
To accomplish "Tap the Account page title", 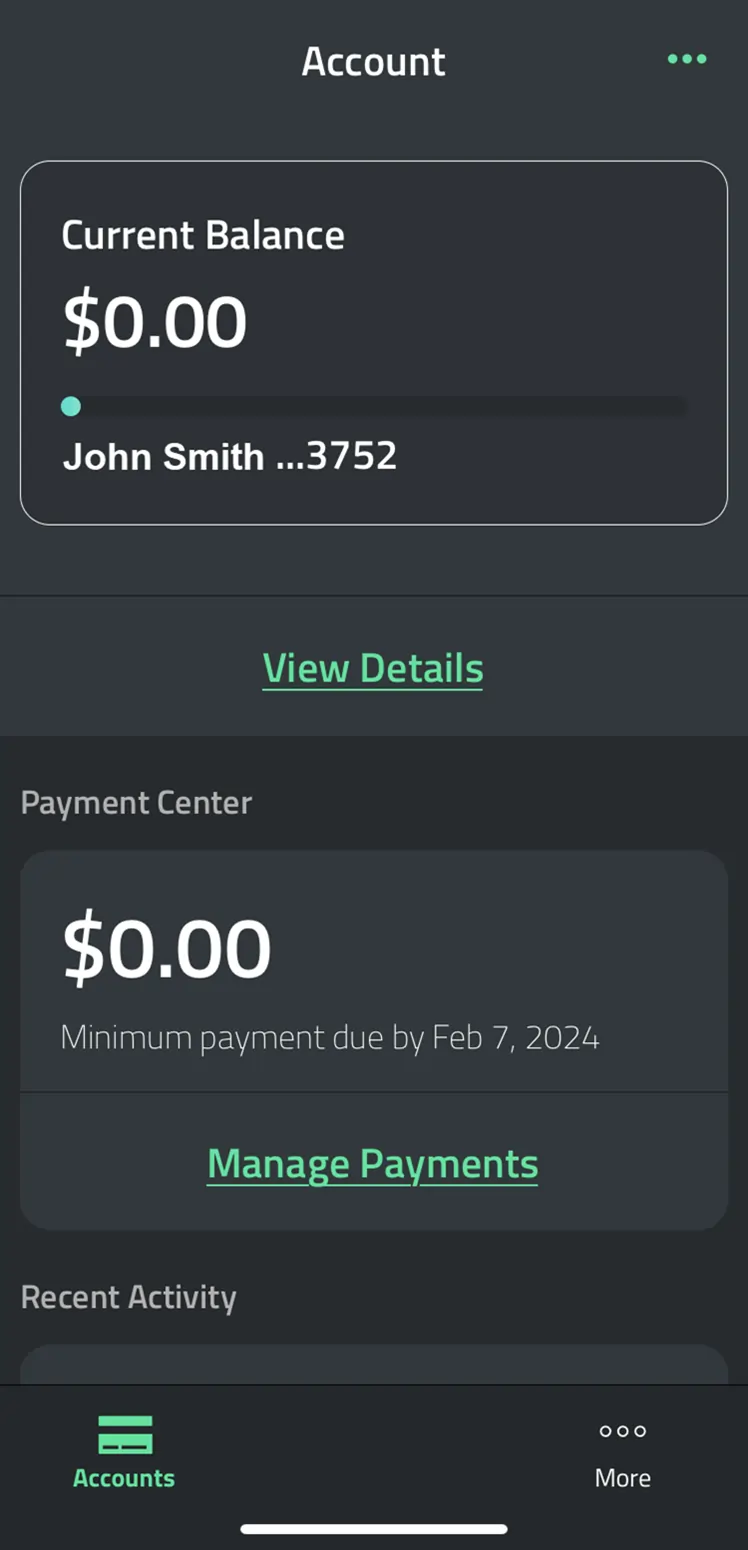I will point(373,61).
